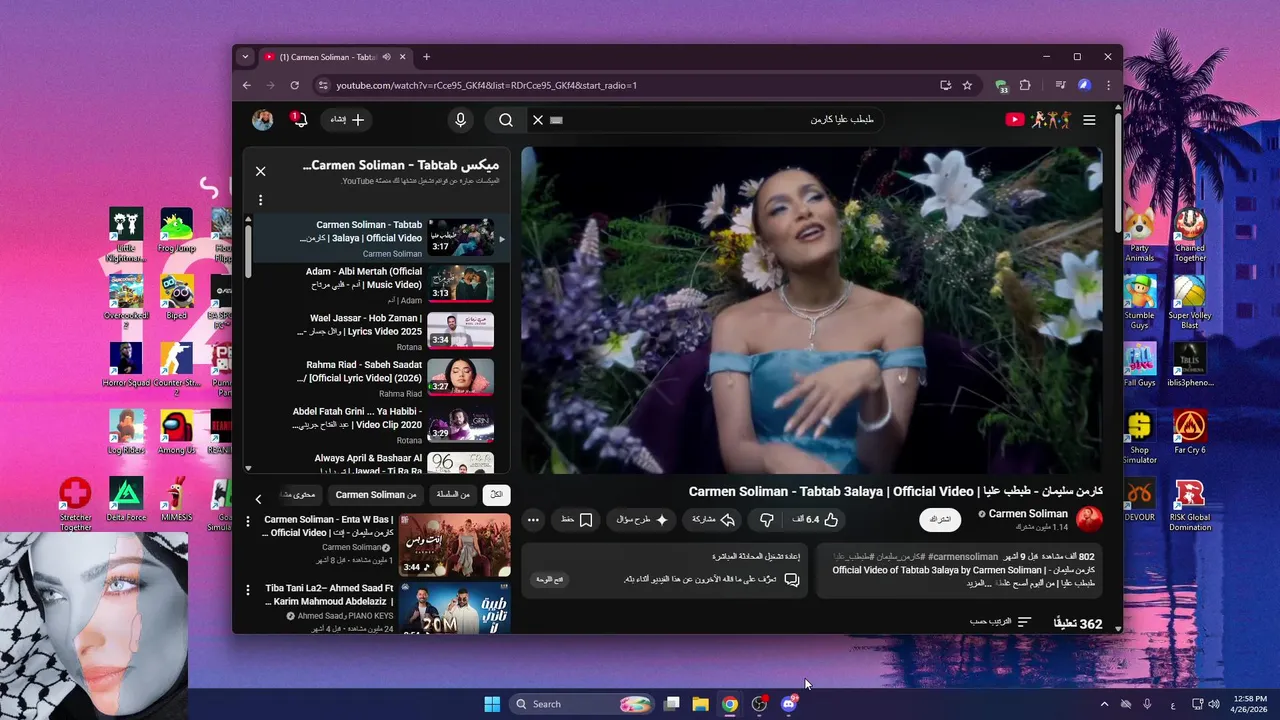Image resolution: width=1280 pixels, height=720 pixels.
Task: Click the Create plus button
Action: tap(347, 120)
